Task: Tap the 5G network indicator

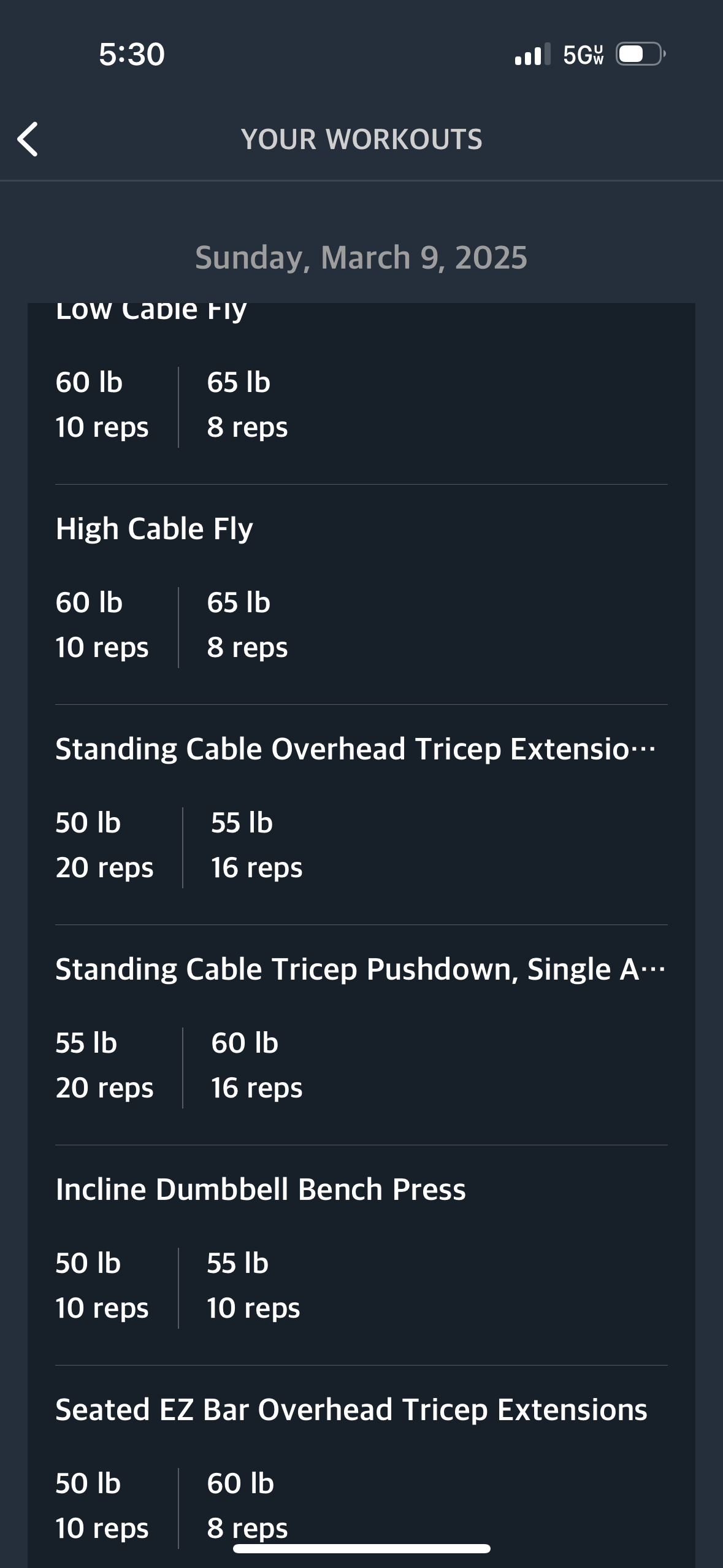Action: [583, 55]
